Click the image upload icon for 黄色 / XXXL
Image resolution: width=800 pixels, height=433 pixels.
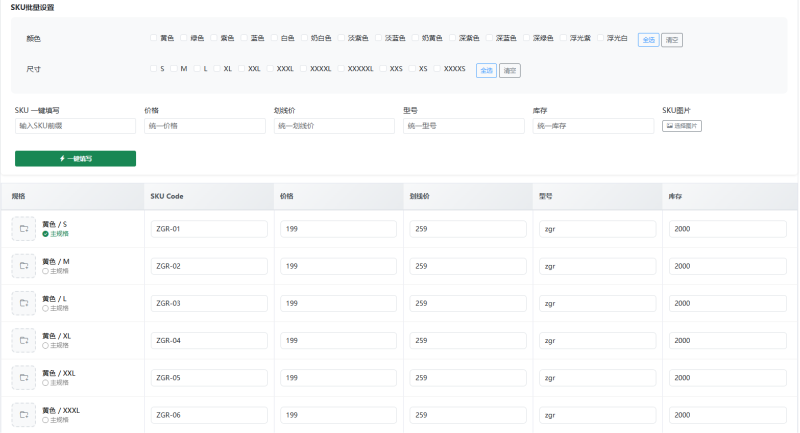pyautogui.click(x=23, y=414)
